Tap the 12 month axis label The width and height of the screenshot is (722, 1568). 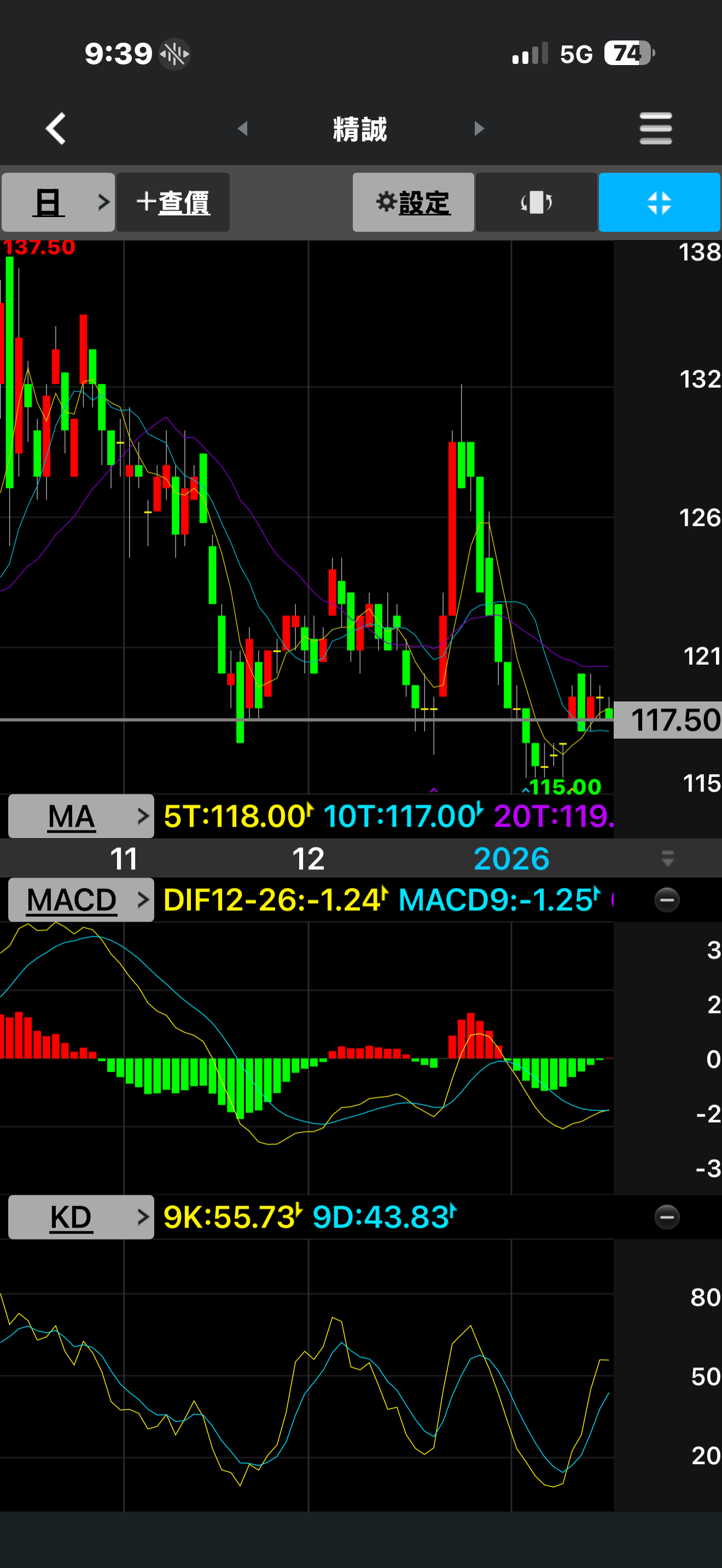(308, 859)
